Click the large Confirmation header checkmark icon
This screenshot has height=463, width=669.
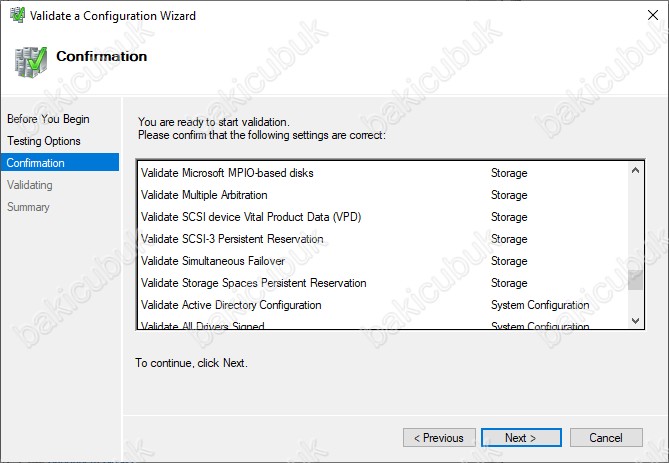click(30, 62)
